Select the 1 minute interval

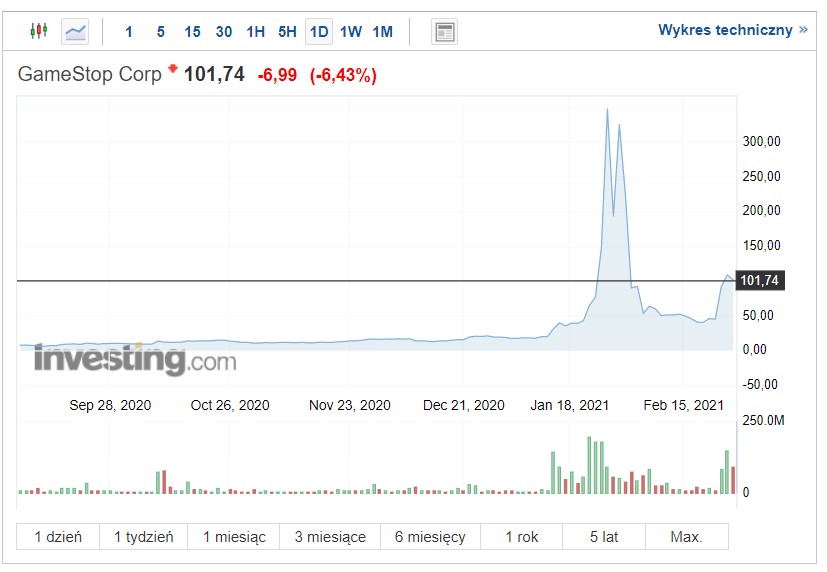(x=129, y=32)
